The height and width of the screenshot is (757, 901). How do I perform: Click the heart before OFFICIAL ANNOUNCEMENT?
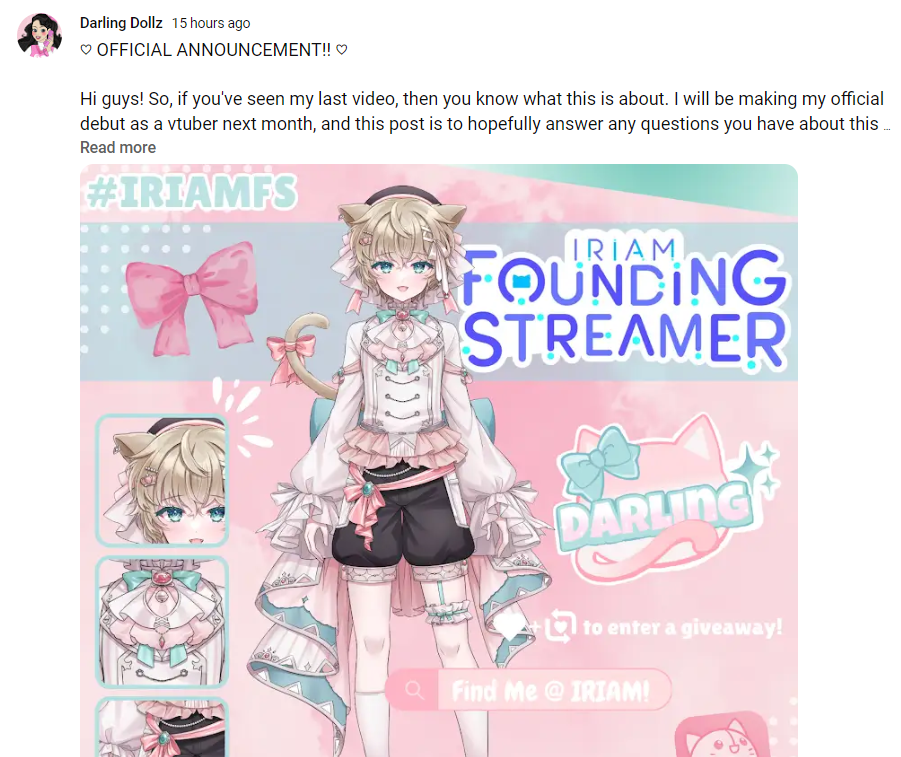(x=86, y=50)
